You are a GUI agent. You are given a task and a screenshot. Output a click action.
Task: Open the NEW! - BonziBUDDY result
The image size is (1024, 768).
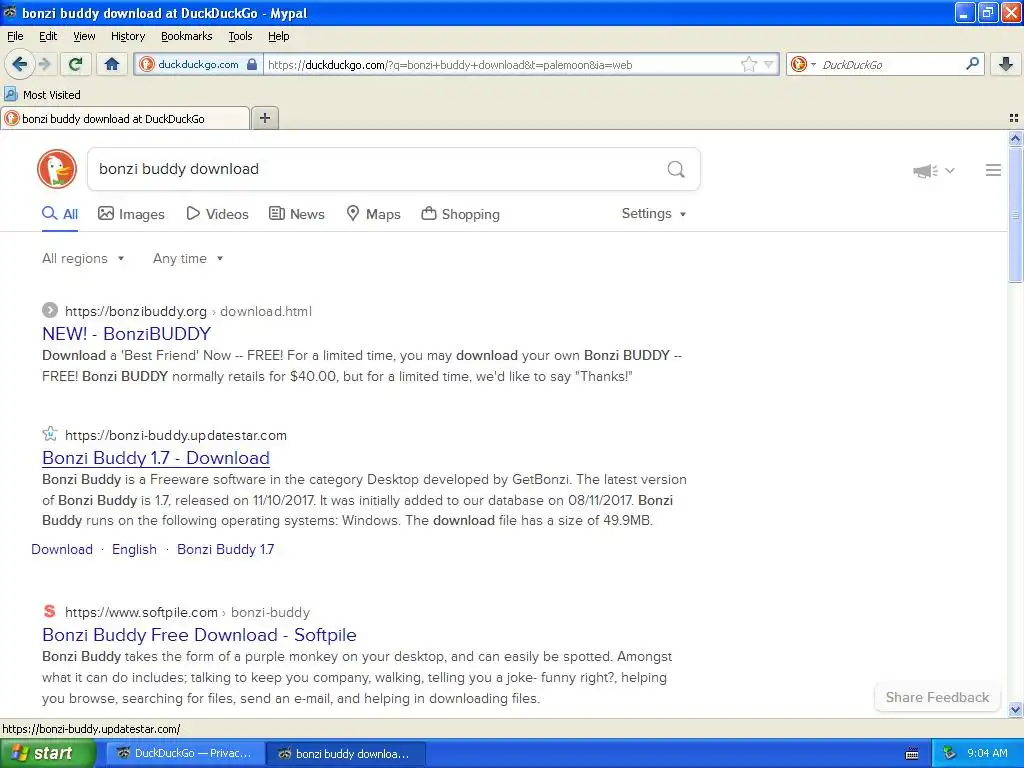127,334
